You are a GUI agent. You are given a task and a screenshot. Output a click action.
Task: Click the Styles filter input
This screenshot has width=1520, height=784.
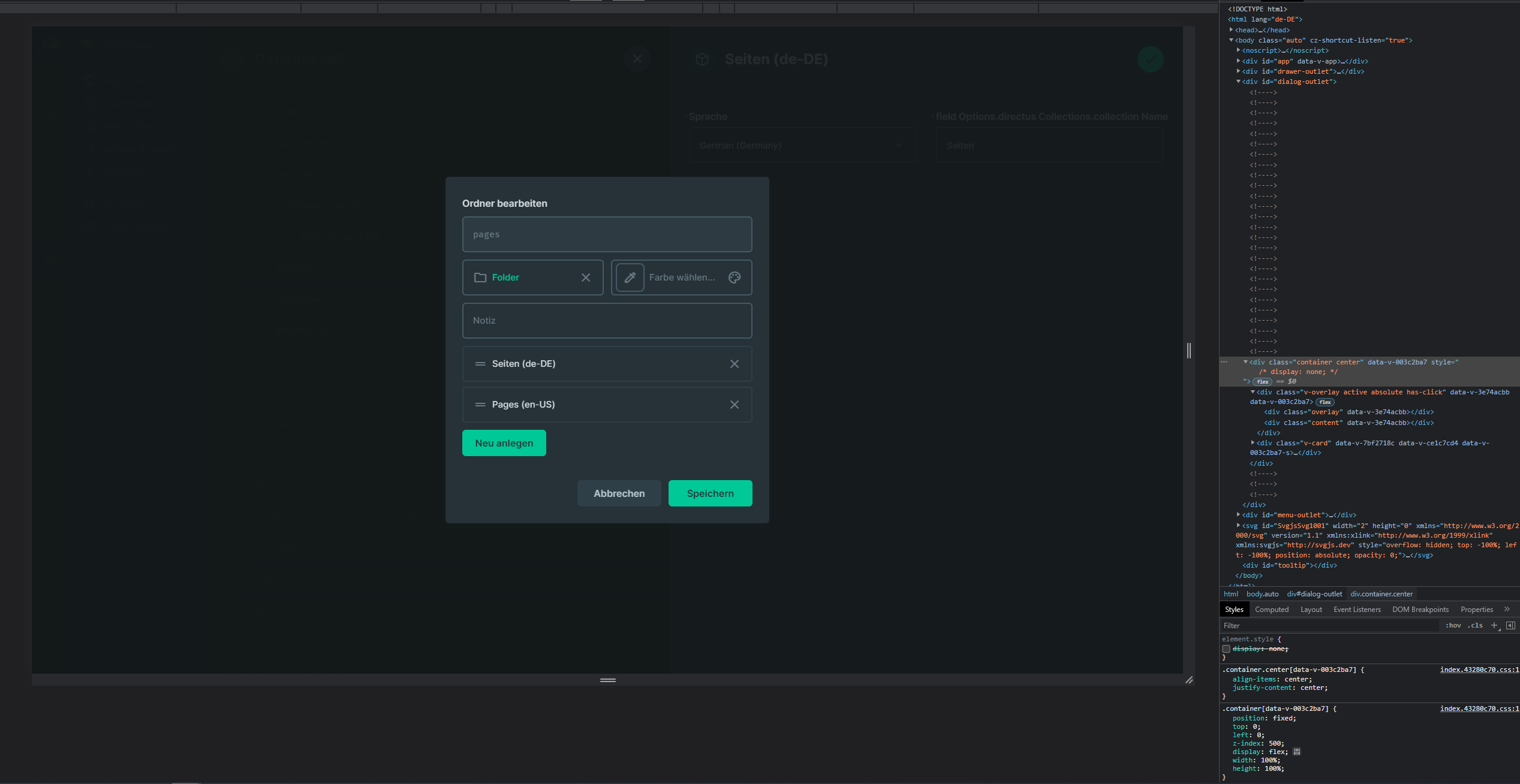pos(1330,625)
